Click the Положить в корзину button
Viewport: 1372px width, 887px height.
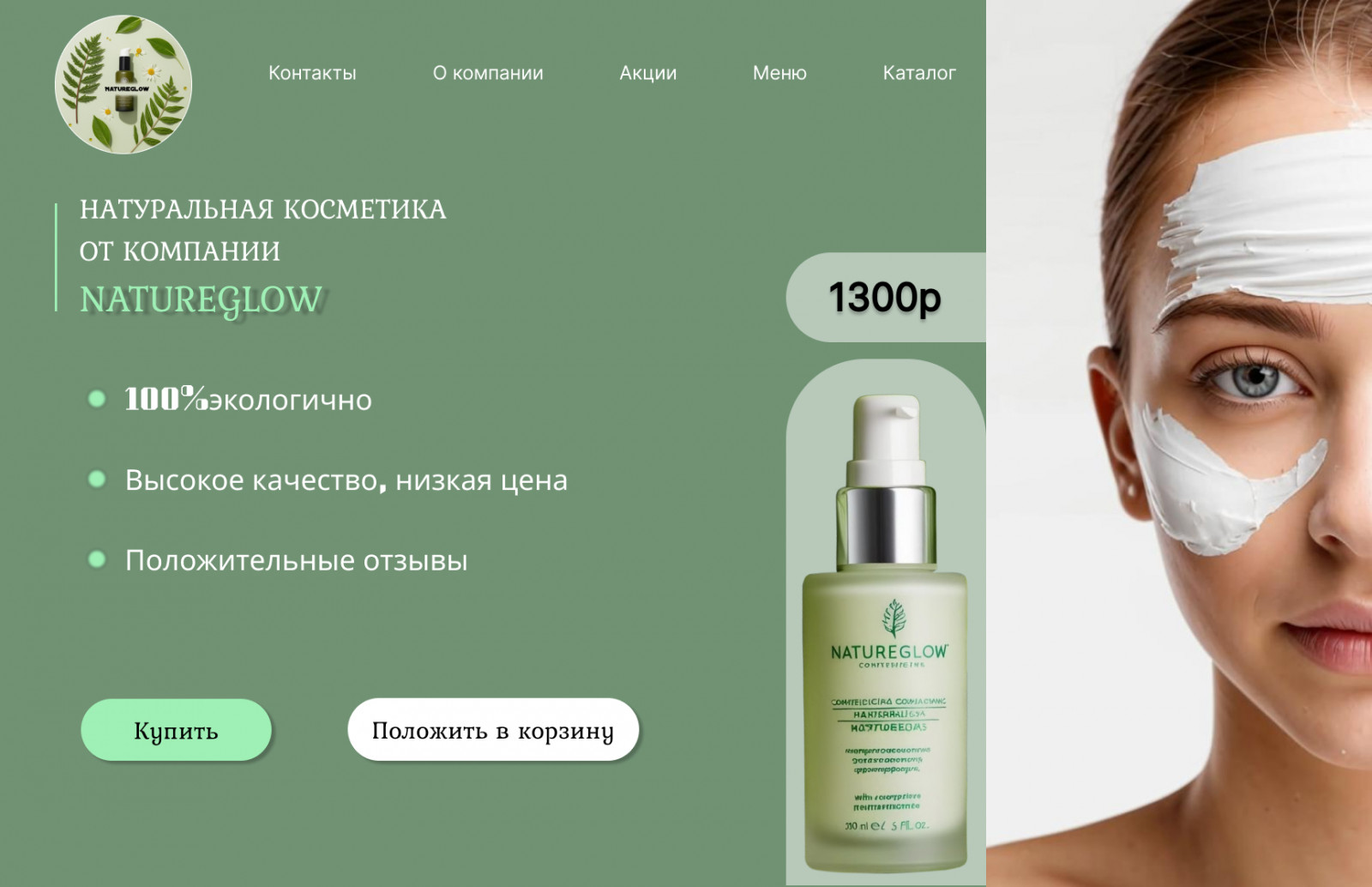point(493,729)
